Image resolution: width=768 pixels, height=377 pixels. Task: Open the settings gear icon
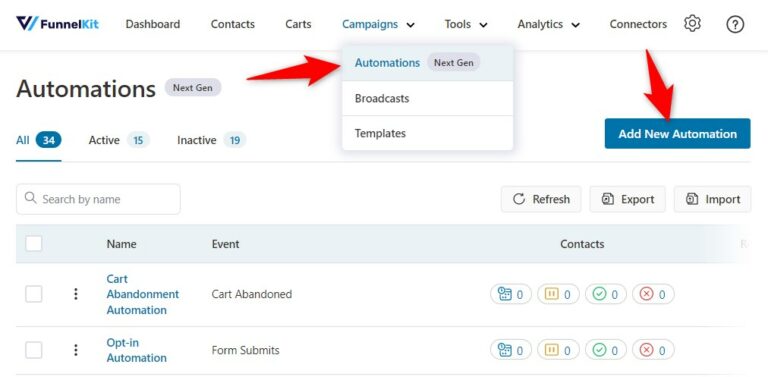pyautogui.click(x=692, y=24)
